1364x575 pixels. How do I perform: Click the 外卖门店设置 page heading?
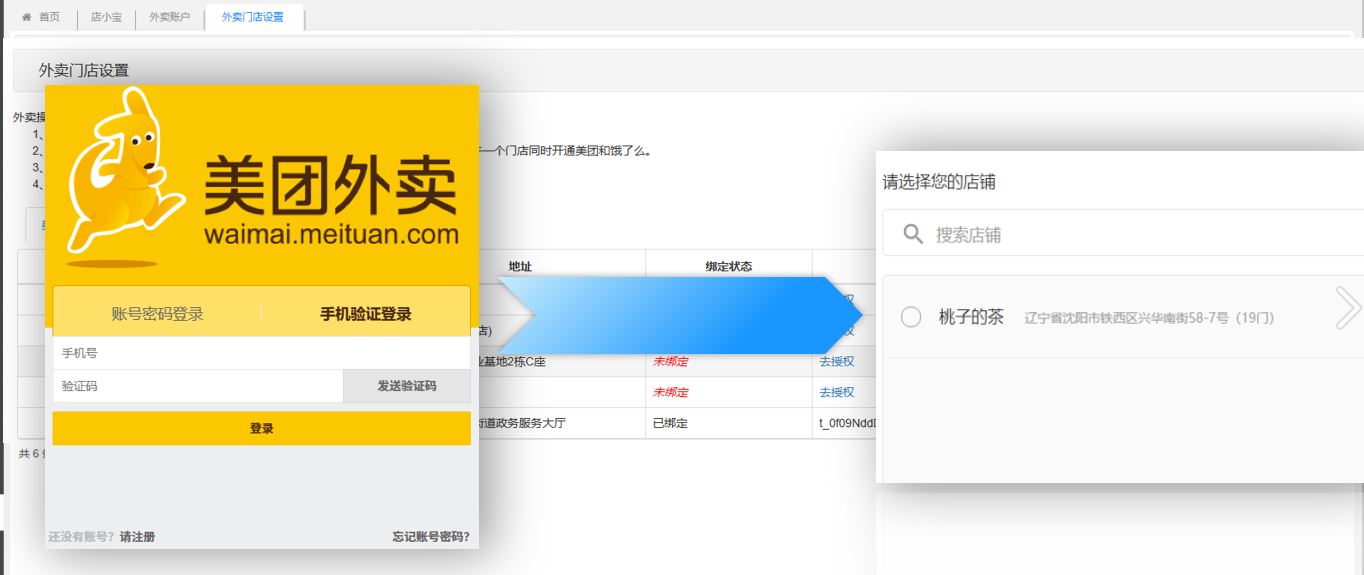click(84, 70)
